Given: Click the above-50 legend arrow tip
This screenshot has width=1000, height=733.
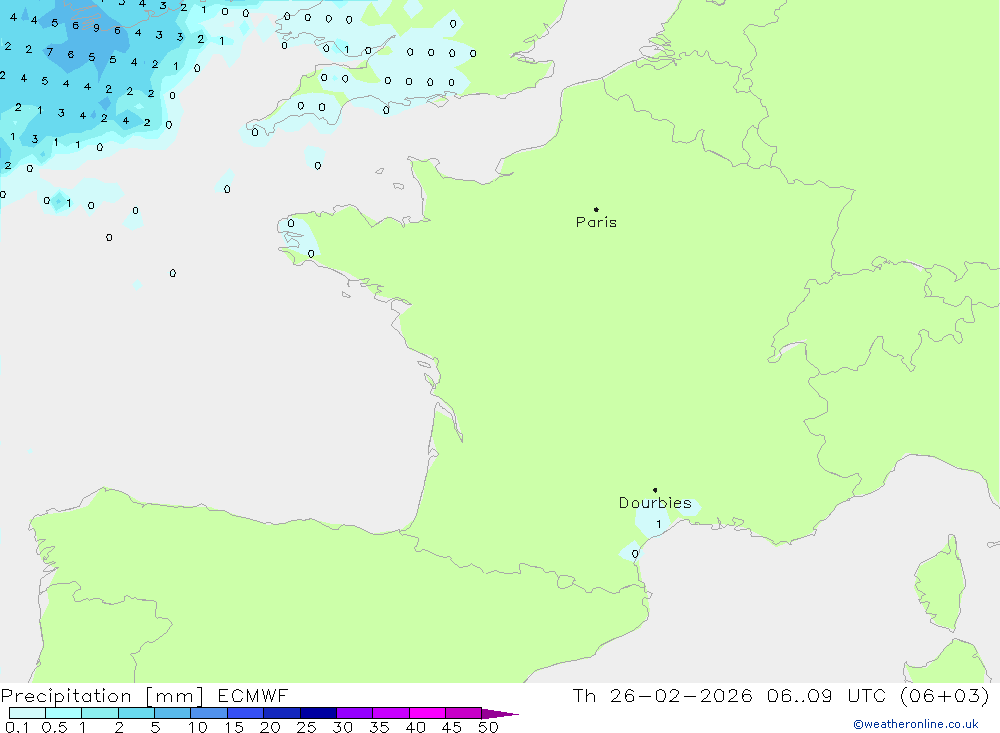Looking at the screenshot, I should 501,714.
